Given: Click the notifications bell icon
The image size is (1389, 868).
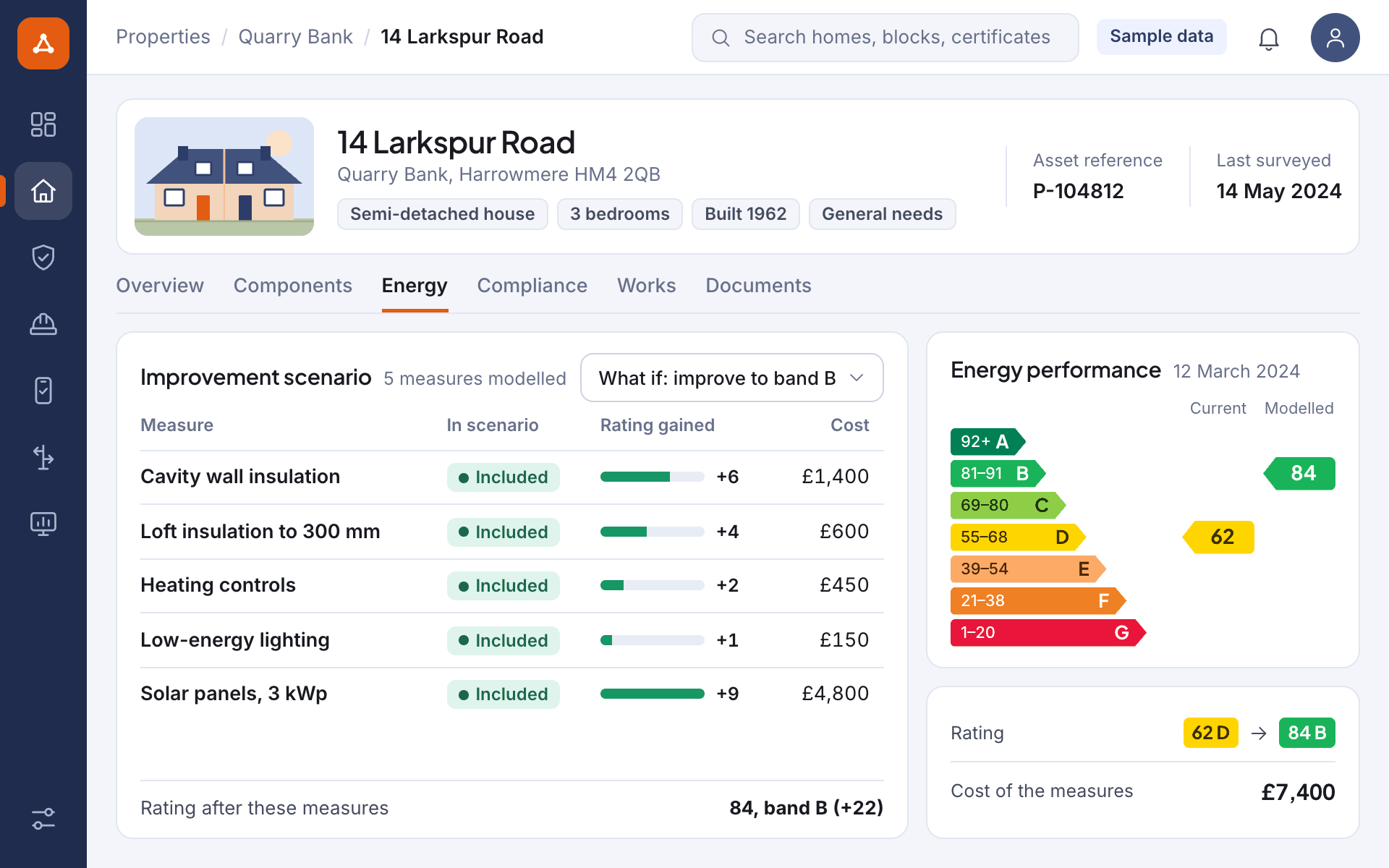Looking at the screenshot, I should (x=1269, y=38).
